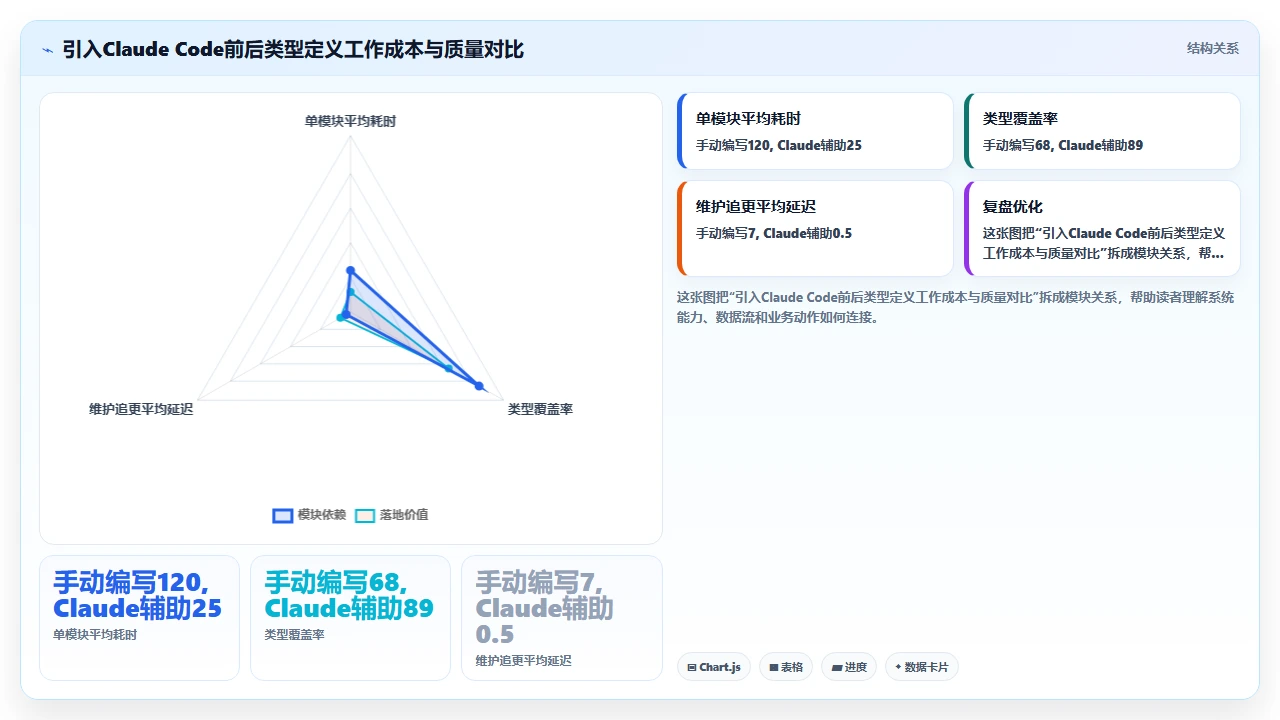Open the 类型覆盖率 info card

1102,131
